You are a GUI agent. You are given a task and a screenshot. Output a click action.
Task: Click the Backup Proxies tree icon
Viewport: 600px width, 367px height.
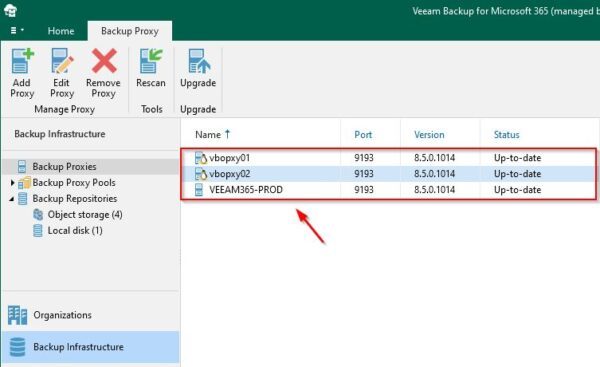coord(22,166)
